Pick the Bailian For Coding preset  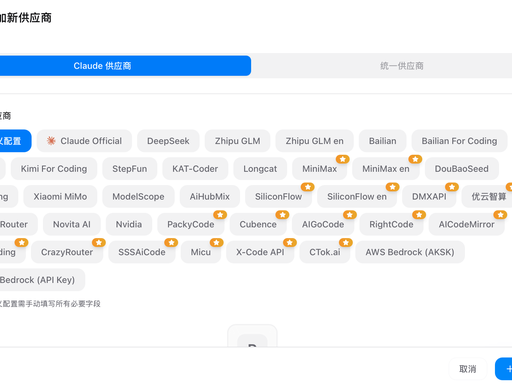[459, 141]
